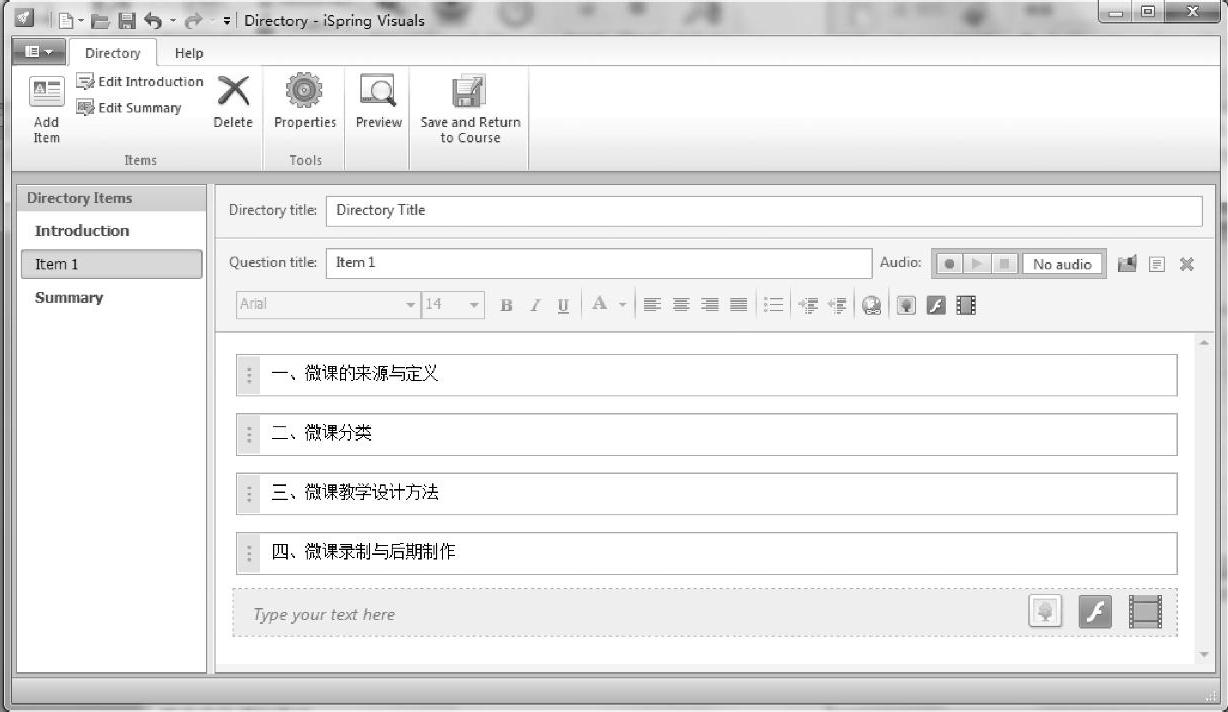Image resolution: width=1228 pixels, height=712 pixels.
Task: Open Edit Introduction in the ribbon
Action: [x=140, y=82]
